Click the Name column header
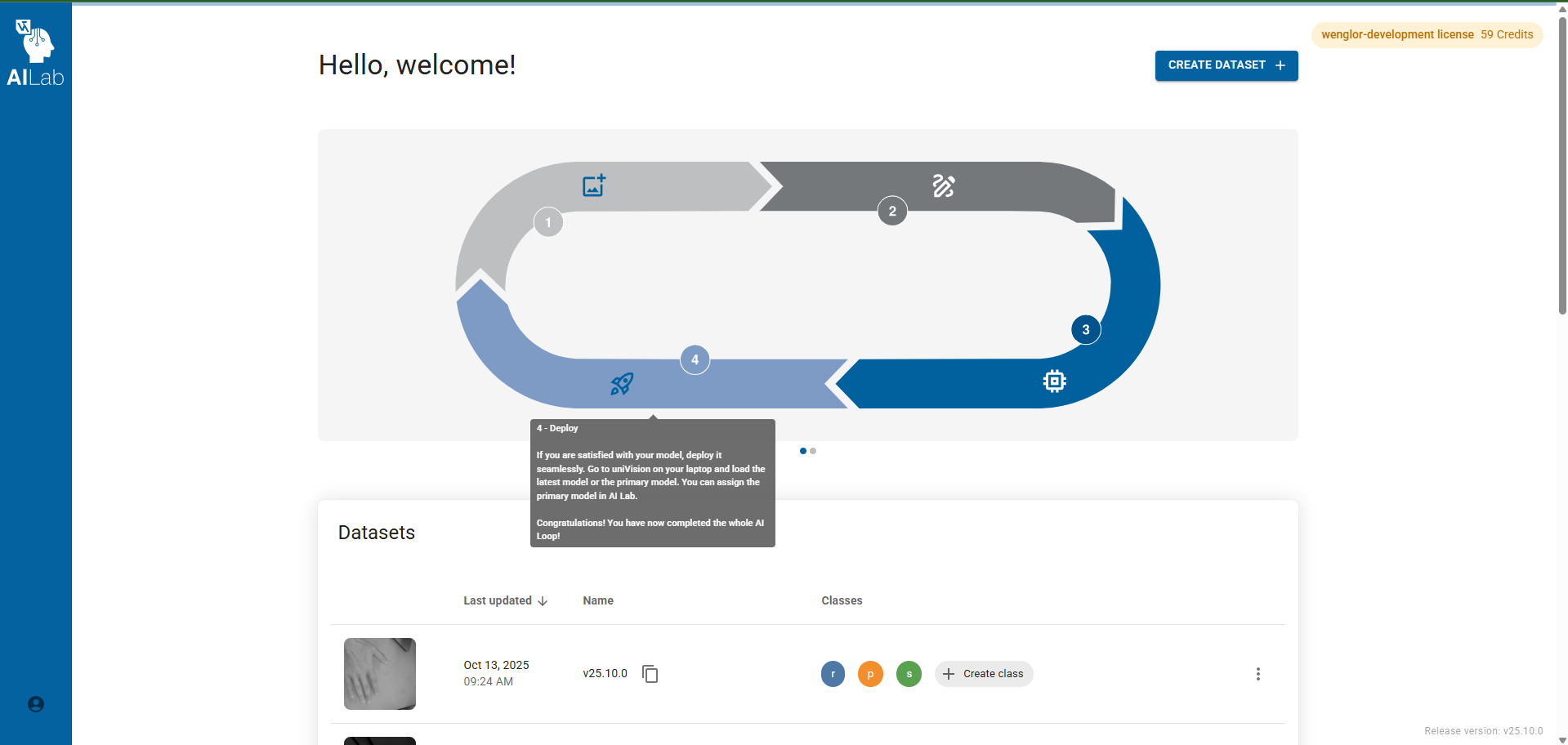The image size is (1568, 745). click(x=598, y=600)
